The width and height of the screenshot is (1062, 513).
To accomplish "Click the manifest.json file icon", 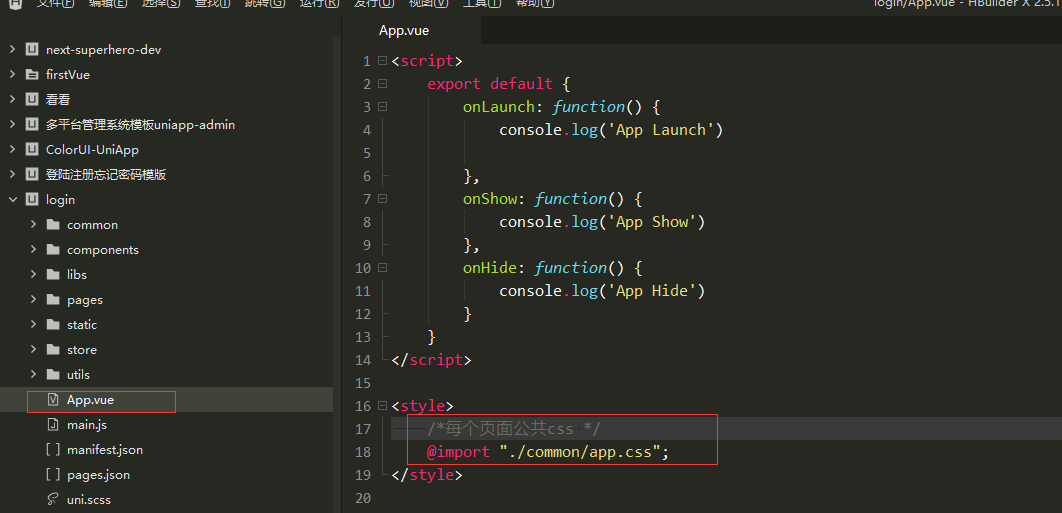I will [x=53, y=450].
